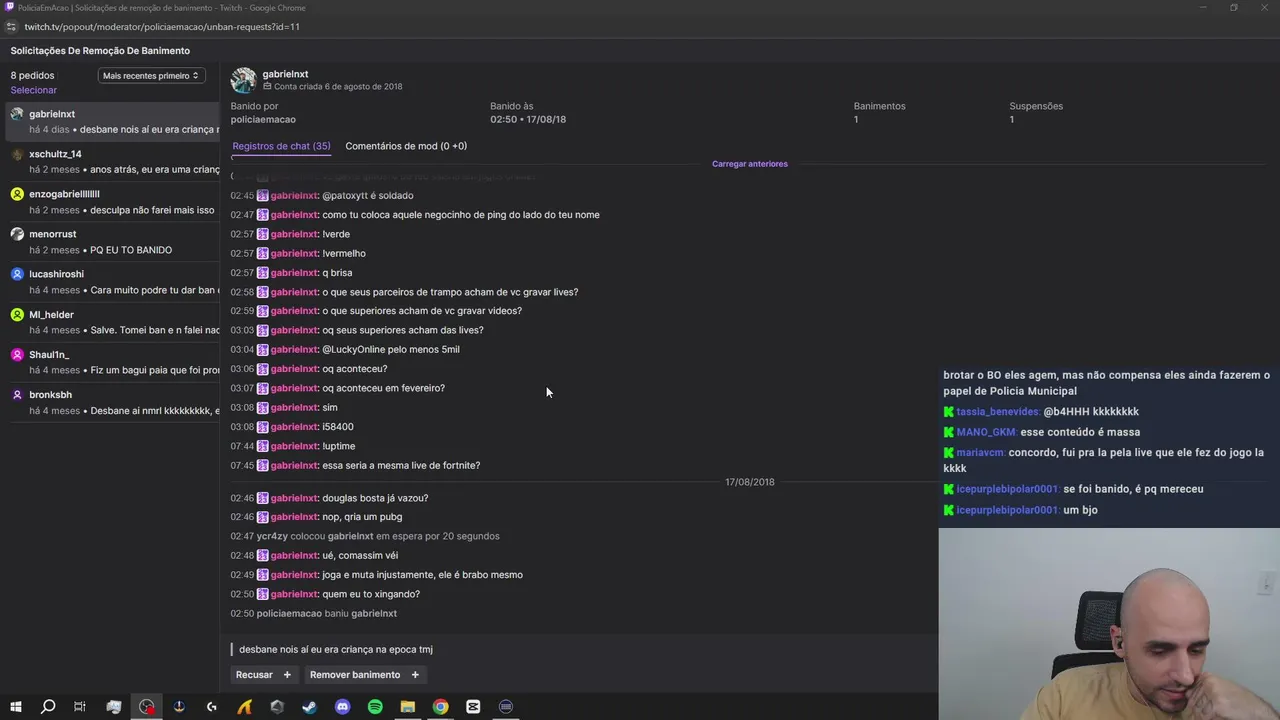Click the lucashiroshi avatar icon
1280x720 pixels.
coord(17,274)
